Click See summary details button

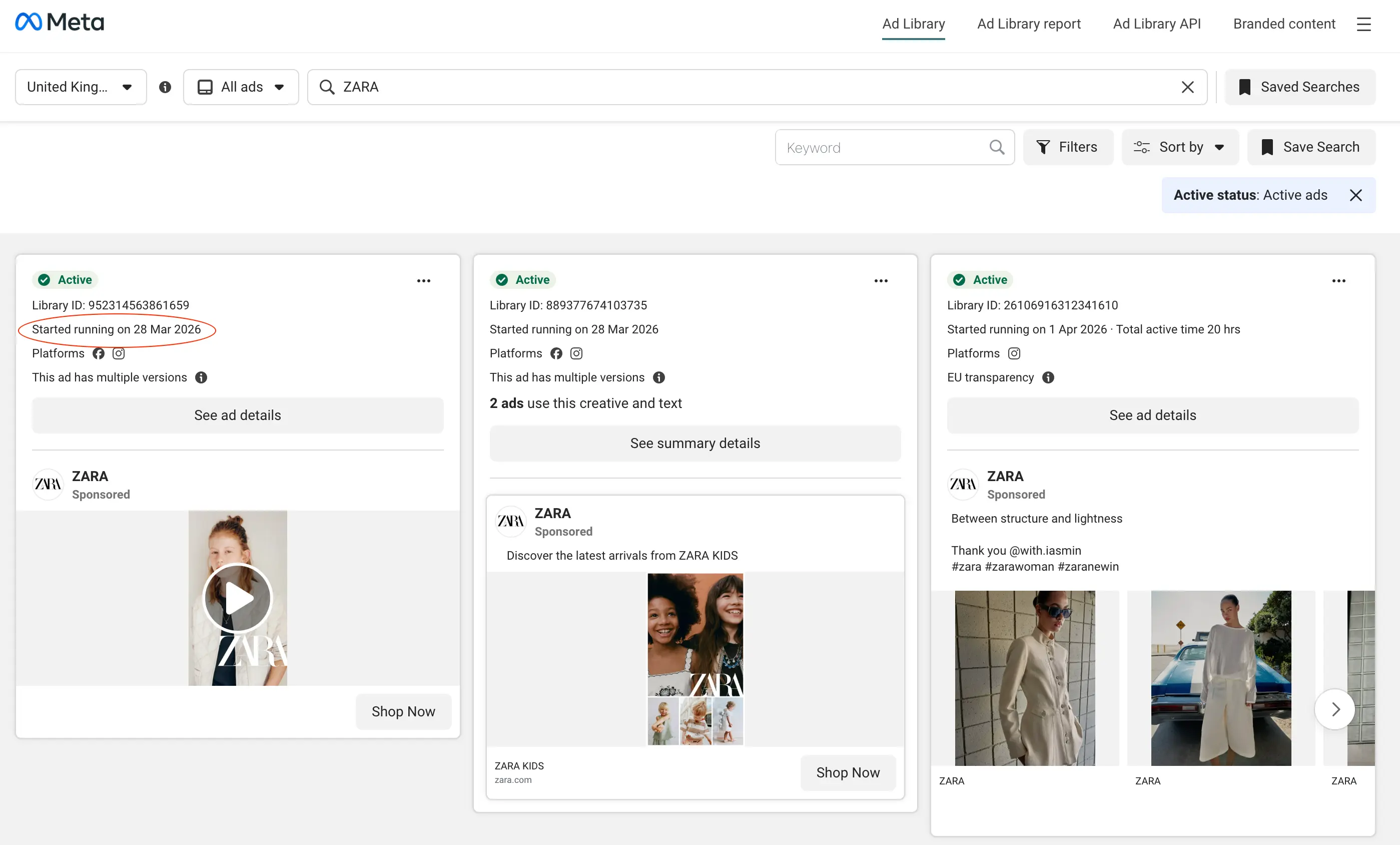[x=694, y=443]
